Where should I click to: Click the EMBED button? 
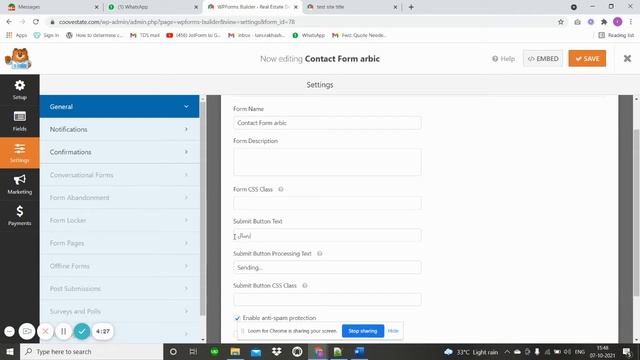pos(543,59)
